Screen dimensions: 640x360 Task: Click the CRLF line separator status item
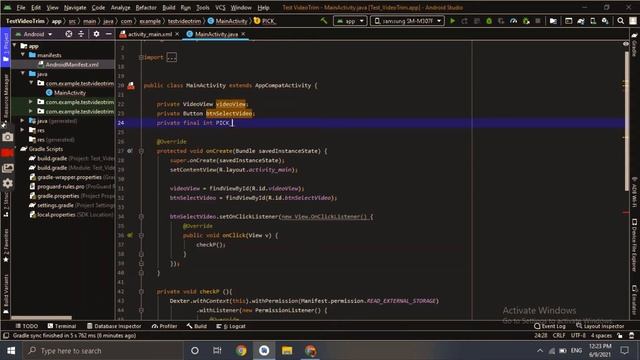559,336
